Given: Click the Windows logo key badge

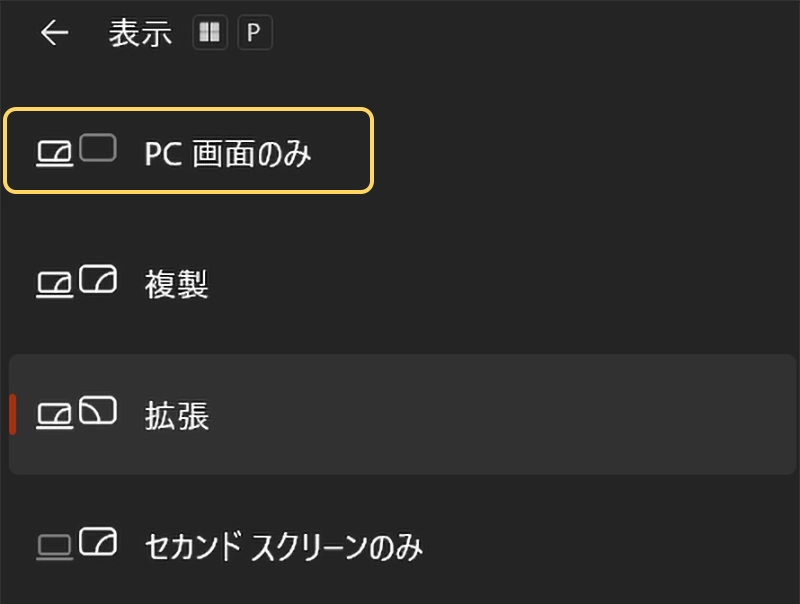Looking at the screenshot, I should pos(210,33).
